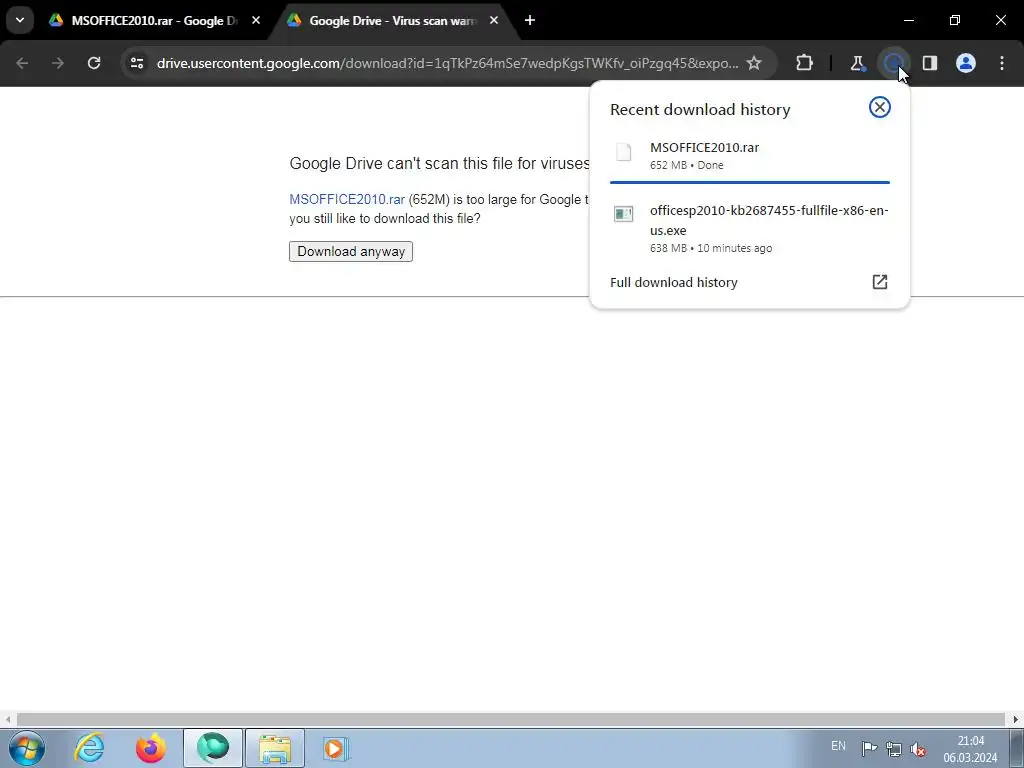The image size is (1024, 768).
Task: Minimize the browser window
Action: 909,20
